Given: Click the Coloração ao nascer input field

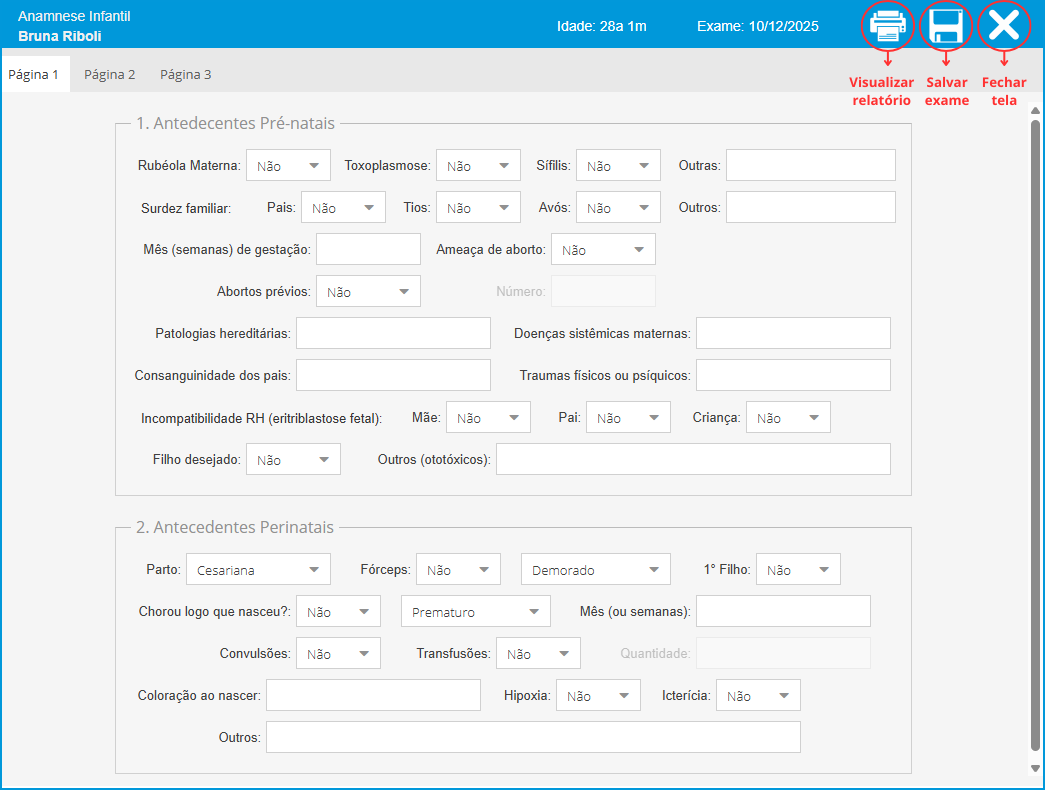Looking at the screenshot, I should pyautogui.click(x=373, y=696).
